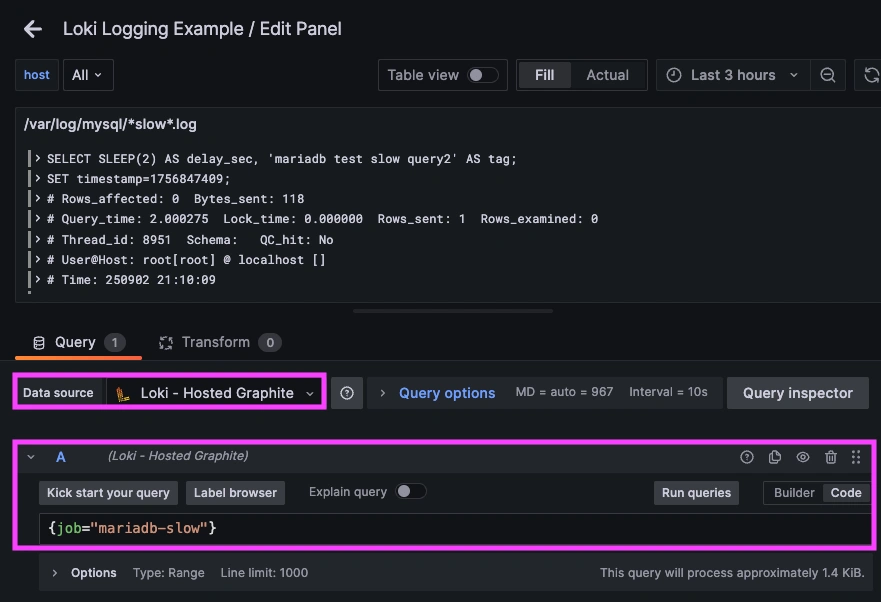
Task: Expand the Time: 250902 log line
Action: click(x=38, y=279)
